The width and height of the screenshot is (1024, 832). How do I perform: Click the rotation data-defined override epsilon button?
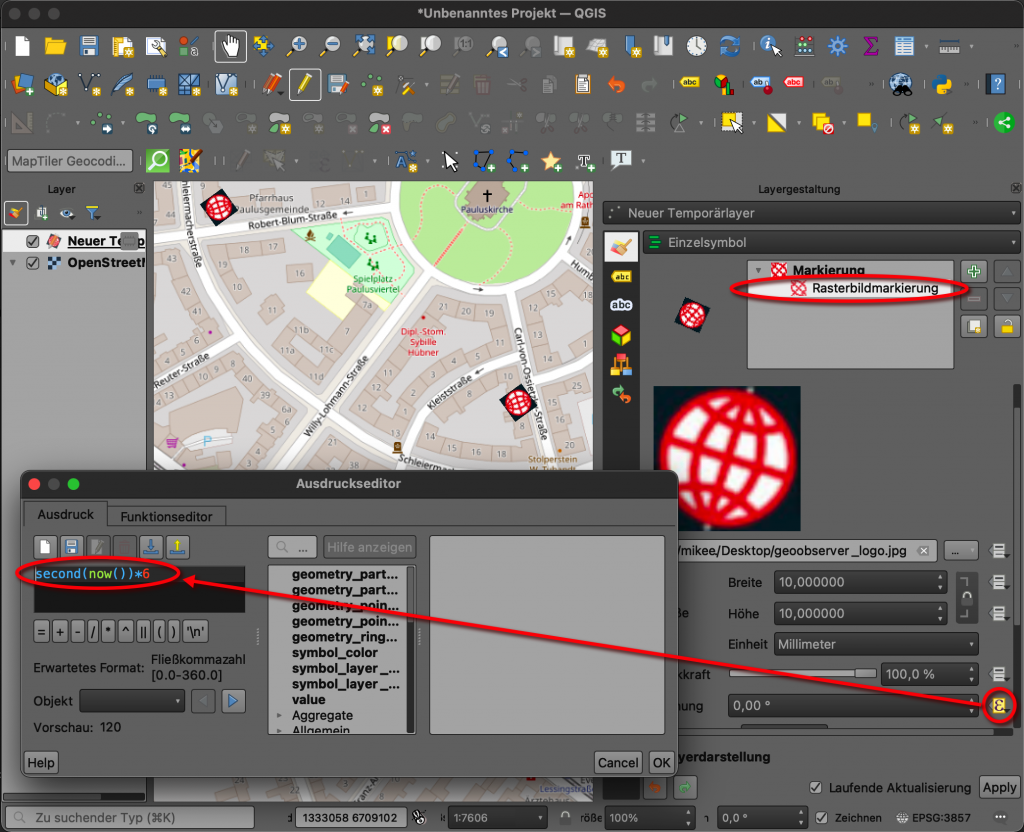pyautogui.click(x=999, y=705)
